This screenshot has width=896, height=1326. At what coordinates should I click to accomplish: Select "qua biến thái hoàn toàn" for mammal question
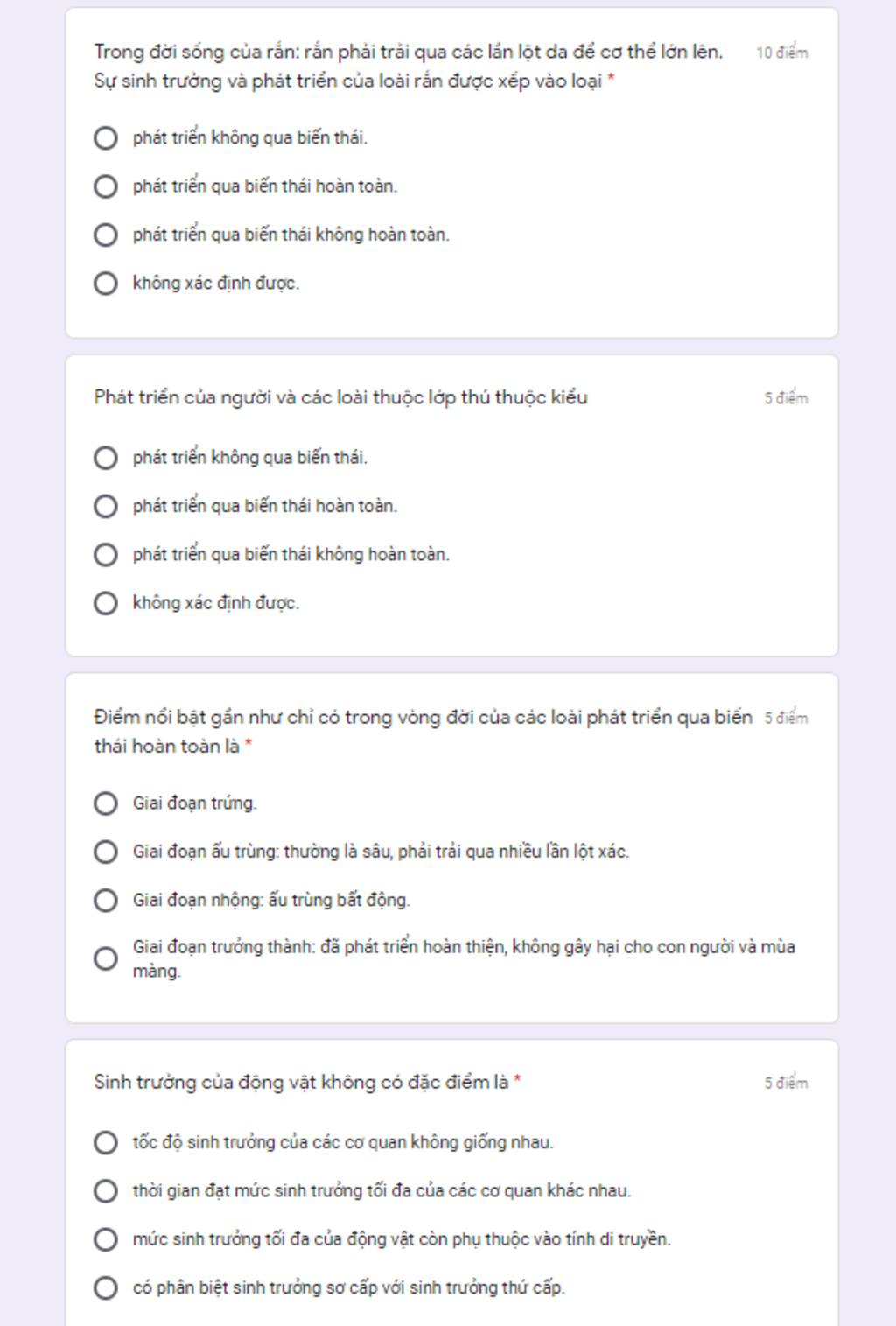tap(106, 506)
